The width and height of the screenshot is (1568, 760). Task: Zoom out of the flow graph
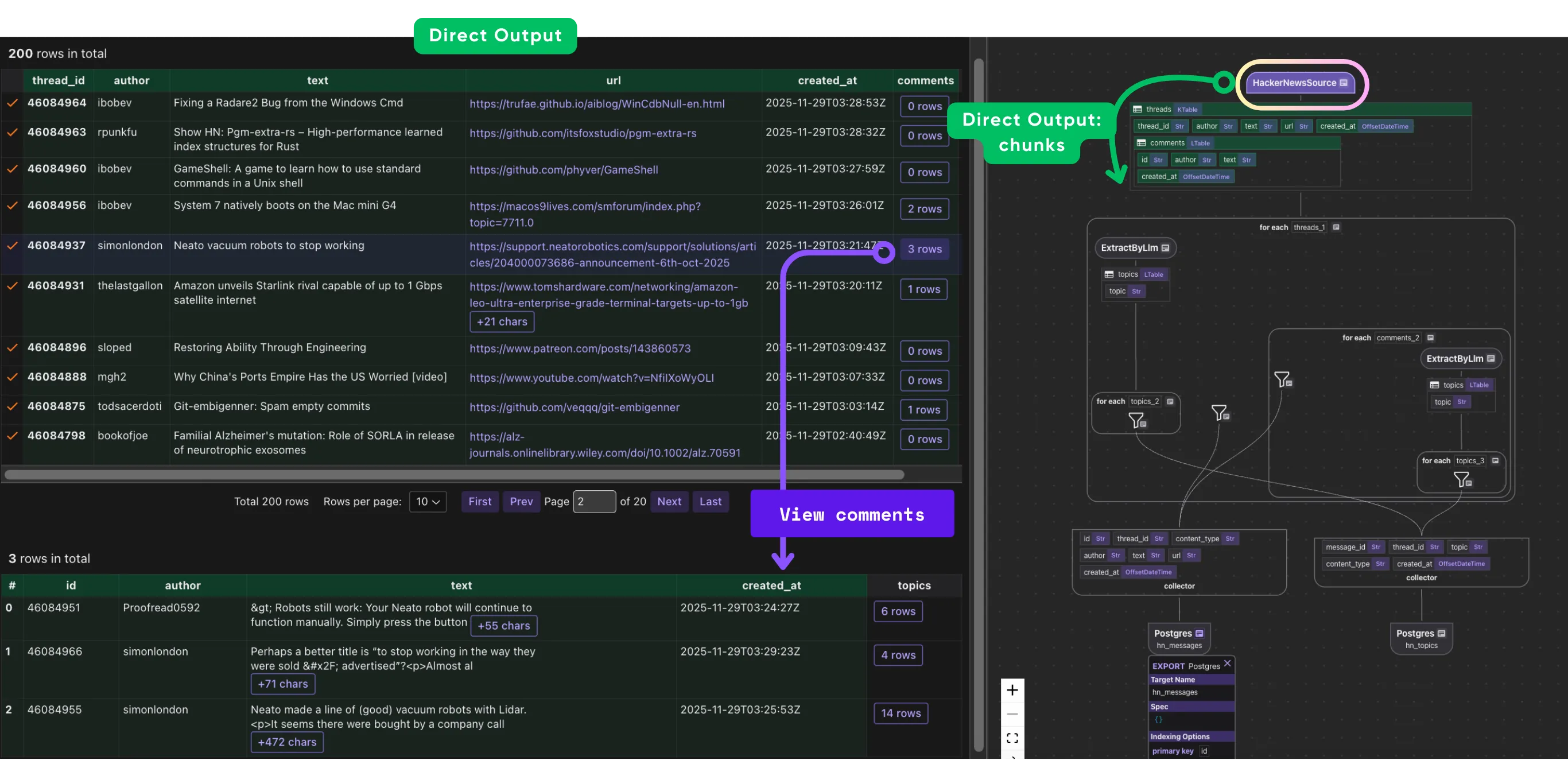coord(1012,714)
